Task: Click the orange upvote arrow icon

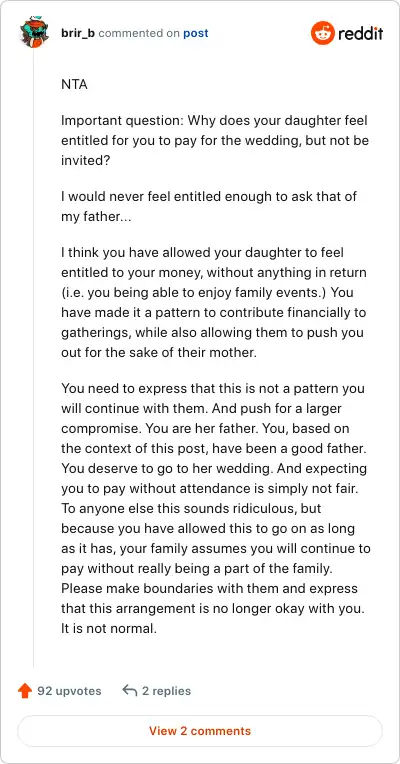Action: point(25,691)
